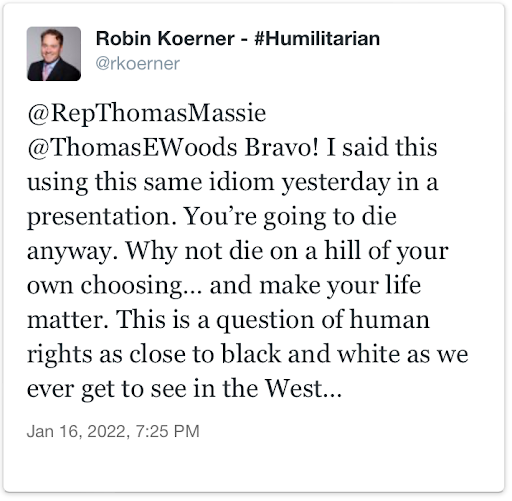
Task: Visit the @rkoerner handle
Action: coord(138,63)
